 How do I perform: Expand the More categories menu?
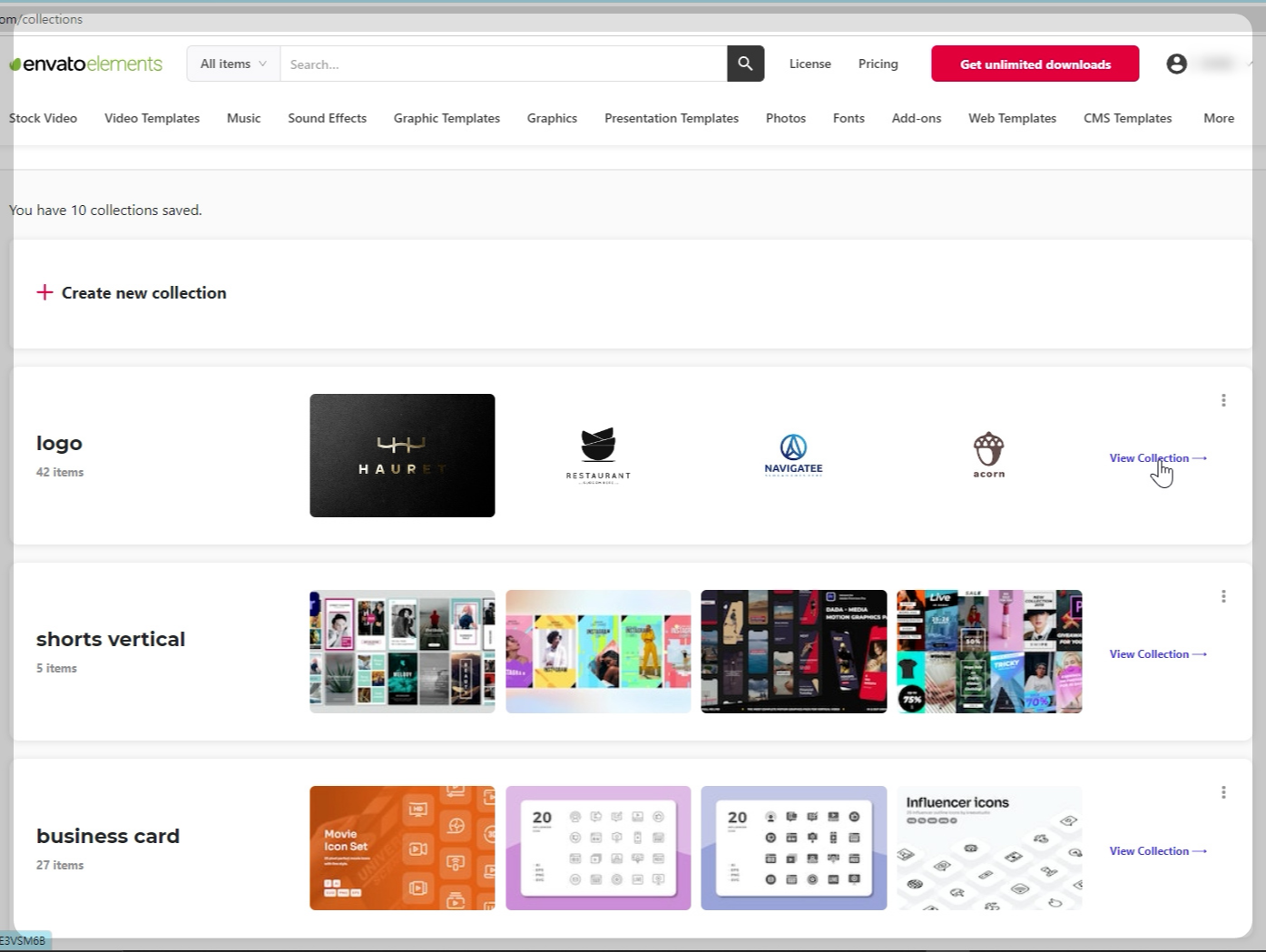tap(1219, 118)
